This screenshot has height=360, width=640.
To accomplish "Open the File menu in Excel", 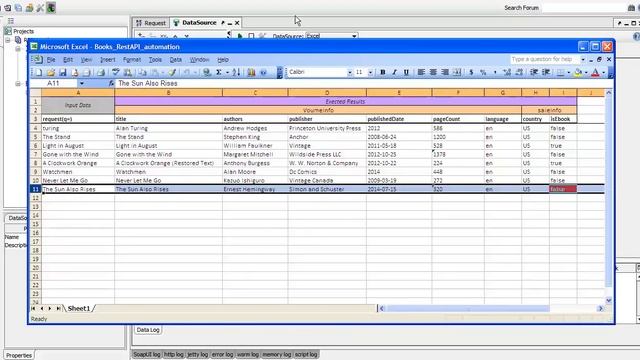I will (x=51, y=60).
